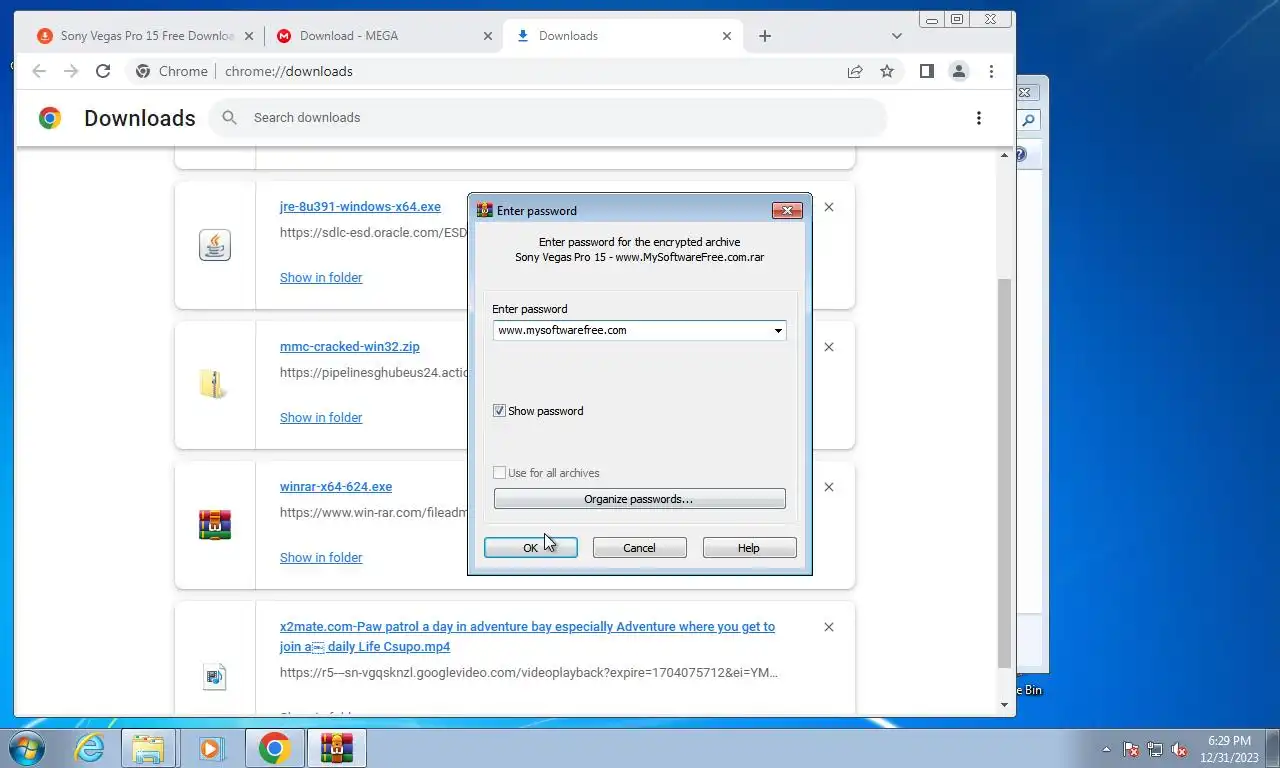Open x2mate.com Paw patrol mp4 link

pyautogui.click(x=527, y=637)
